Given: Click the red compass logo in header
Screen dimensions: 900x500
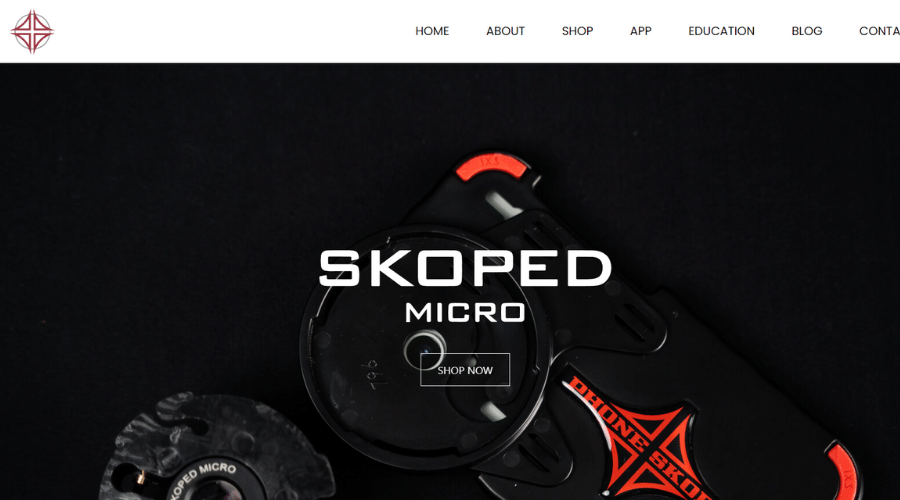Looking at the screenshot, I should click(x=32, y=32).
